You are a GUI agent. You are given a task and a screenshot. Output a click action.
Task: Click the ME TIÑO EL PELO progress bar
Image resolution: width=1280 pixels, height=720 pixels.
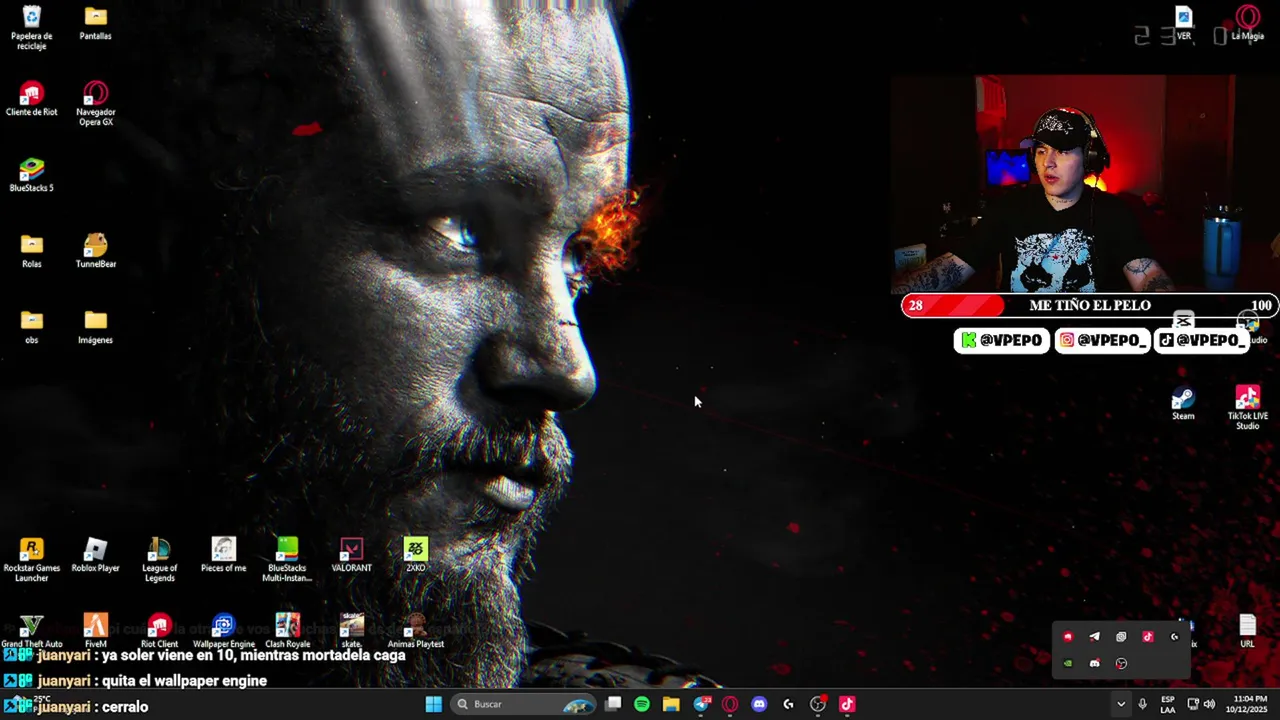point(1089,305)
